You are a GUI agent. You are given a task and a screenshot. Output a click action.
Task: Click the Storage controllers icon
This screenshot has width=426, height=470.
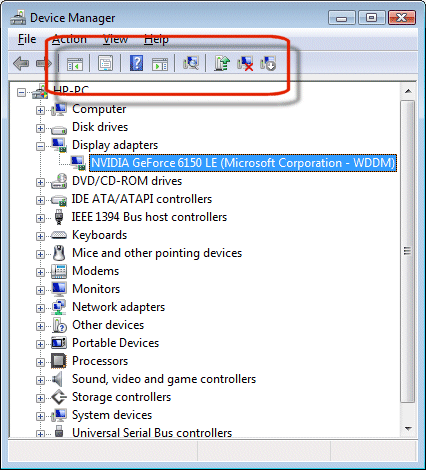[59, 397]
